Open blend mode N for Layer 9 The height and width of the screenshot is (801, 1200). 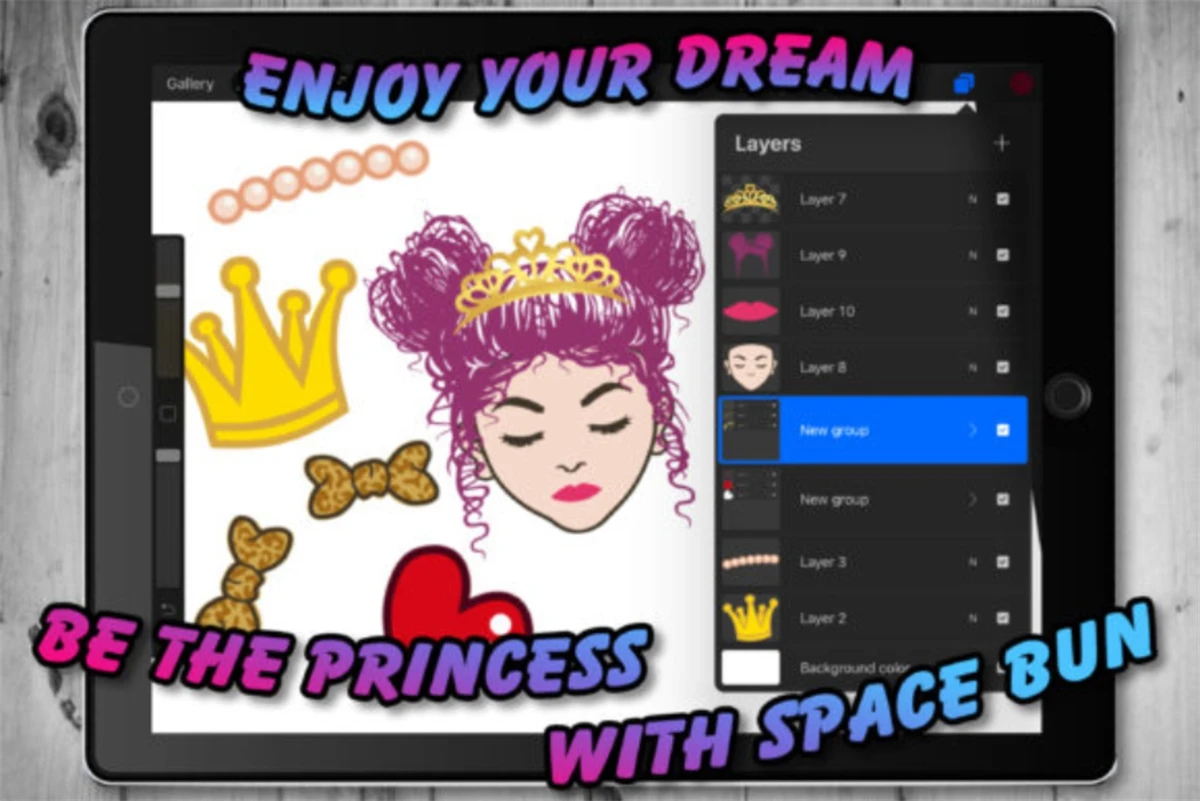coord(972,256)
